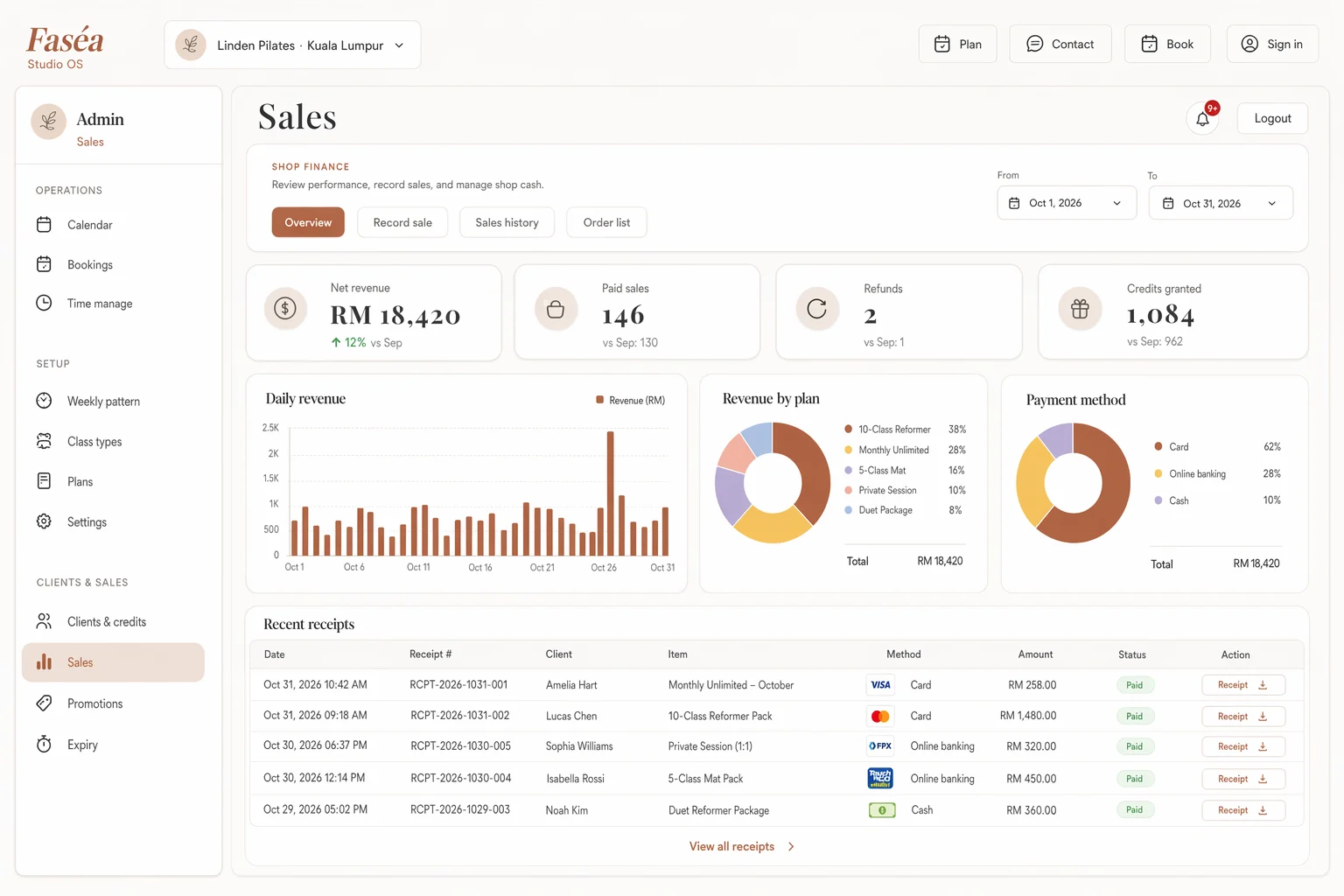The height and width of the screenshot is (896, 1344).
Task: Click the Revenue by plan donut chart
Action: coord(773,482)
